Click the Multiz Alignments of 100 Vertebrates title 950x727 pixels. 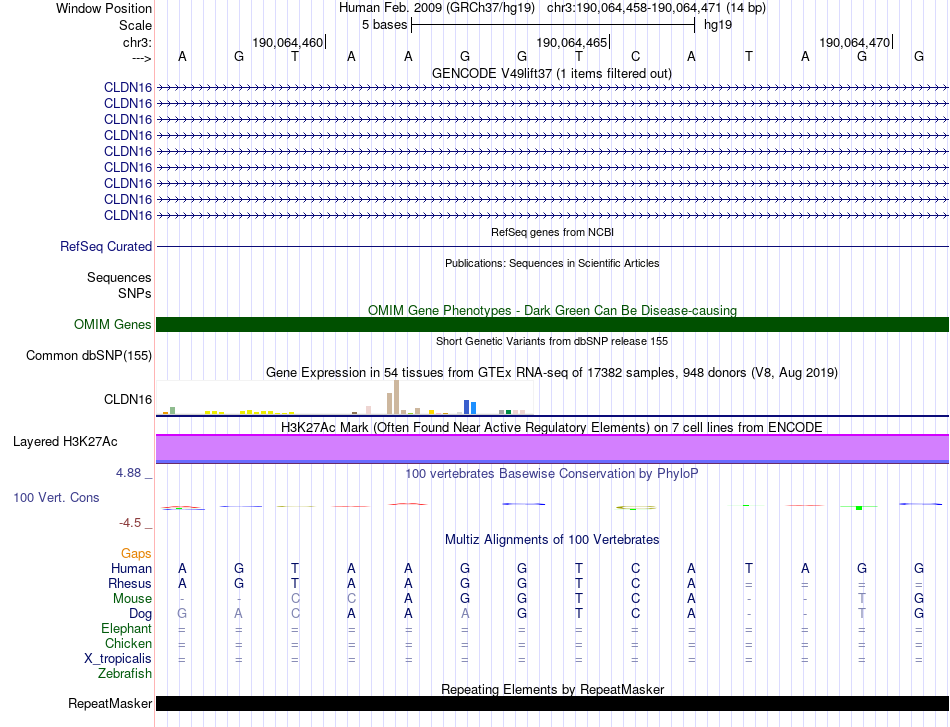tap(551, 539)
